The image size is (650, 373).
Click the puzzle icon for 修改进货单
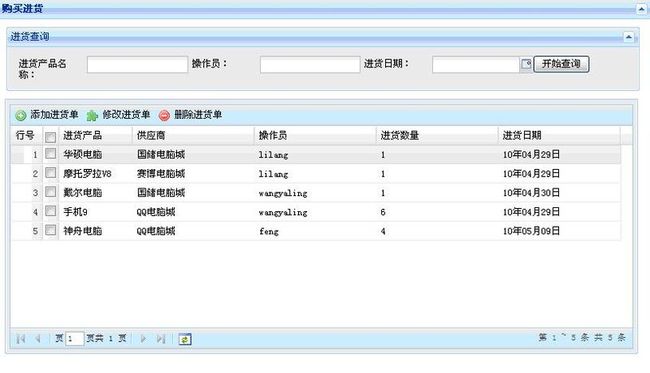[x=92, y=116]
